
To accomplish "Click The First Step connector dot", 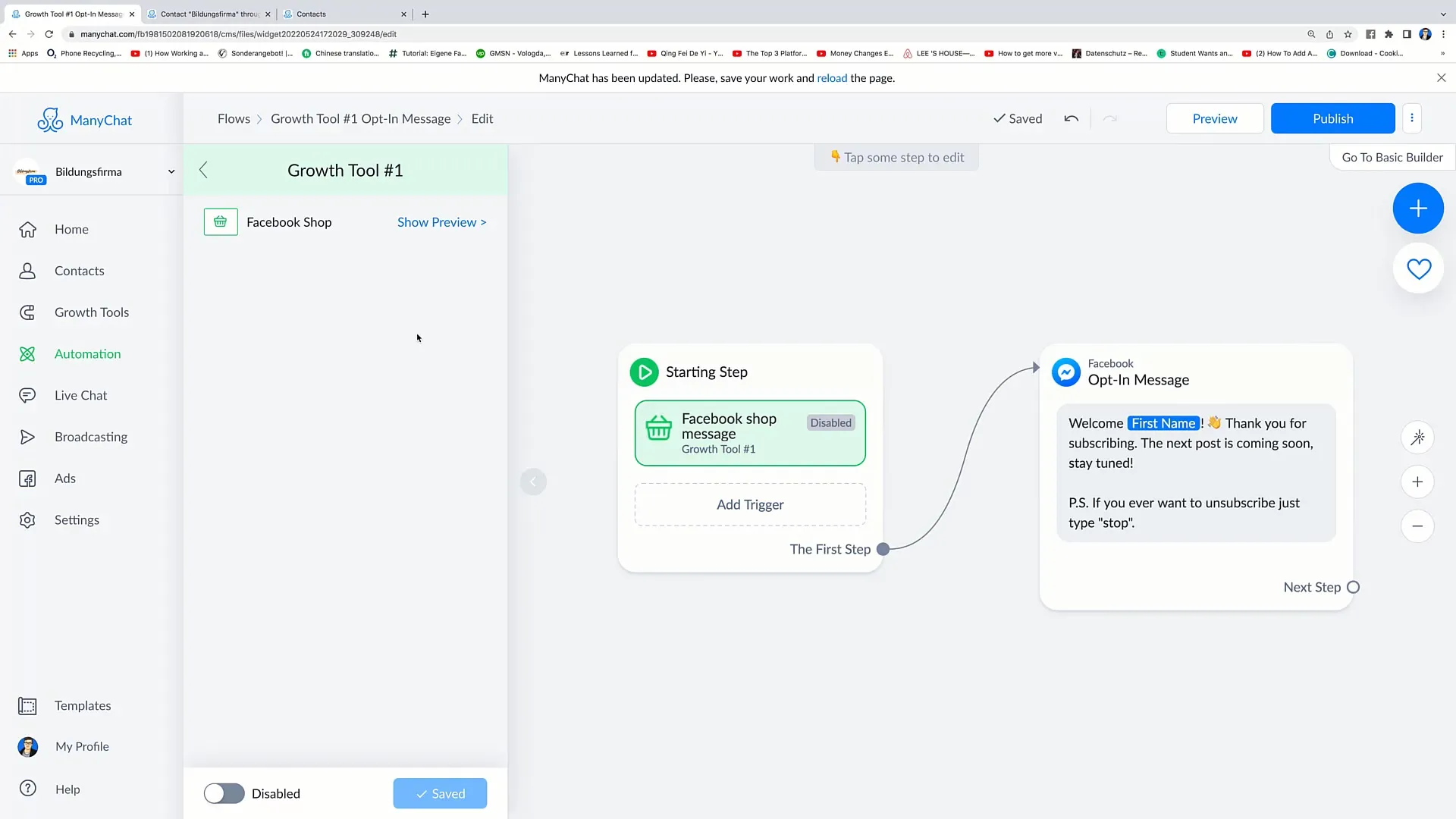I will point(883,550).
